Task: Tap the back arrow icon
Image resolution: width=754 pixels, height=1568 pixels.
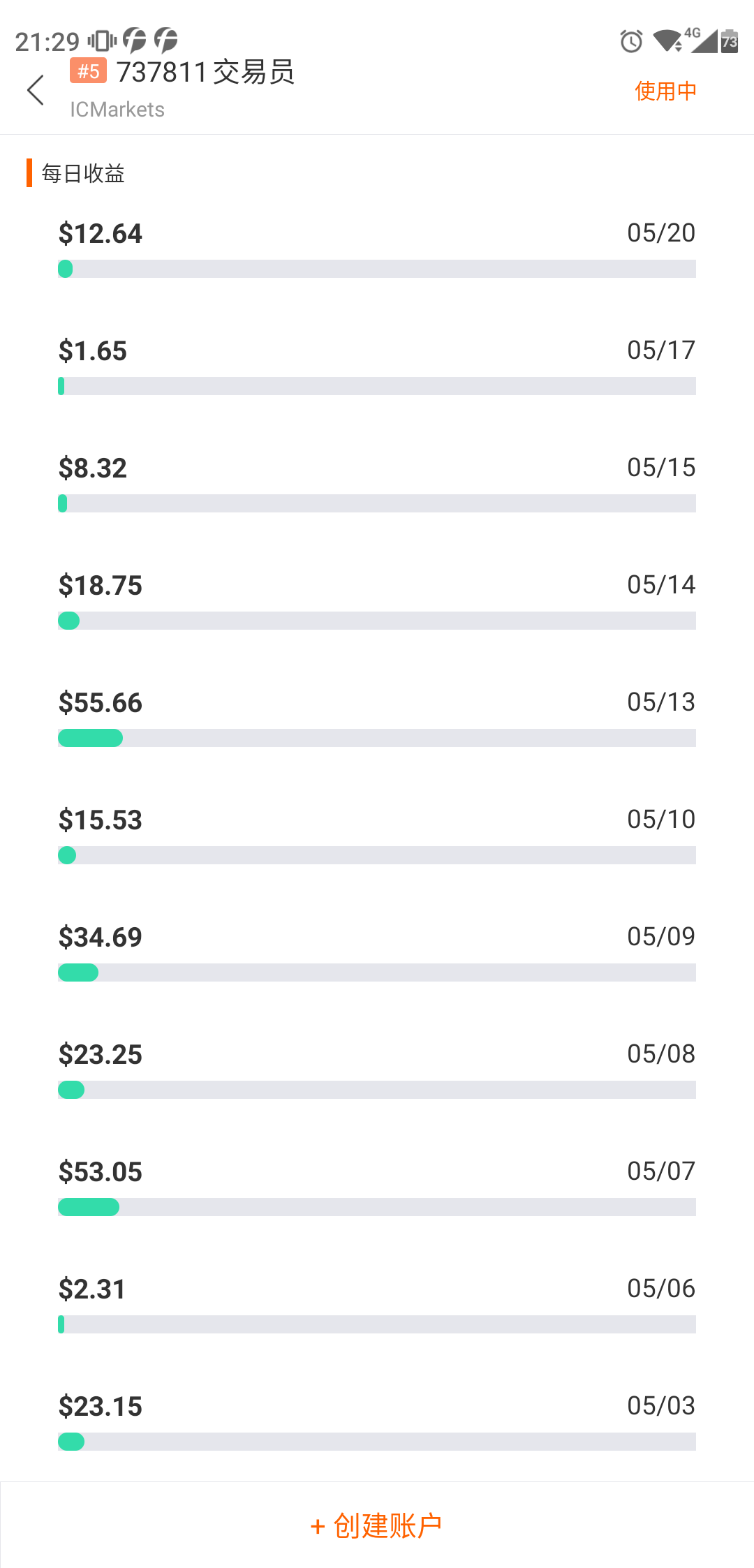Action: 36,90
